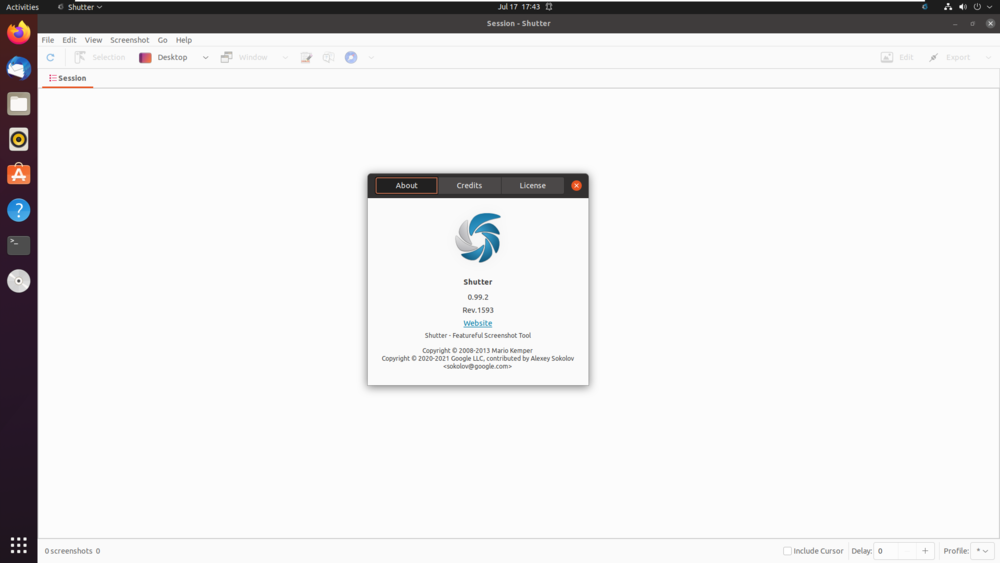
Task: Capture the Desktop via the toolbar button
Action: [164, 57]
